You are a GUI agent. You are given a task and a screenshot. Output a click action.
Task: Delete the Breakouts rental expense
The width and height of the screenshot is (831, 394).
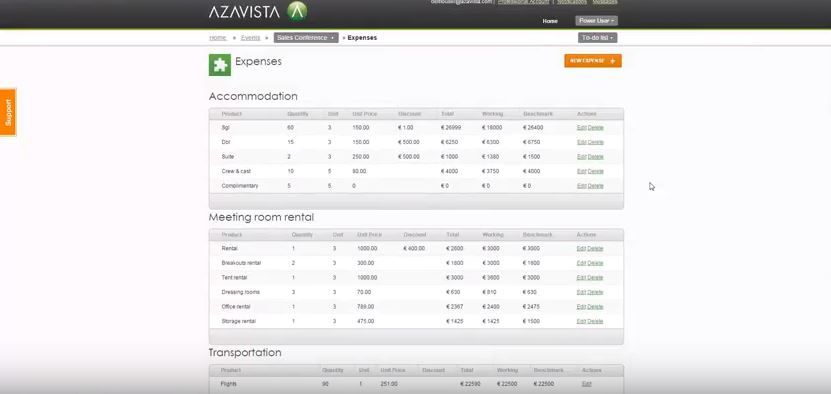[x=596, y=263]
